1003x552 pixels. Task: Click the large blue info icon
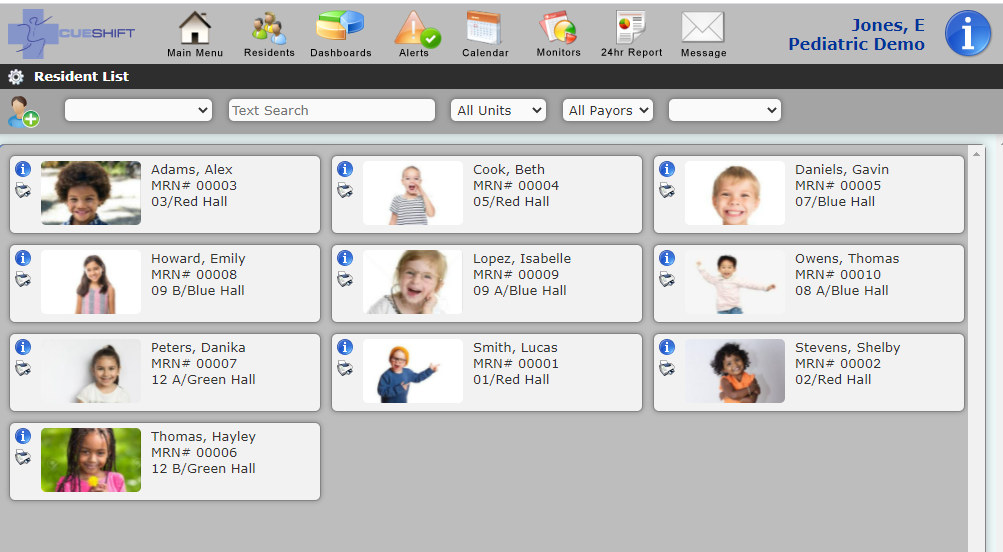tap(968, 33)
